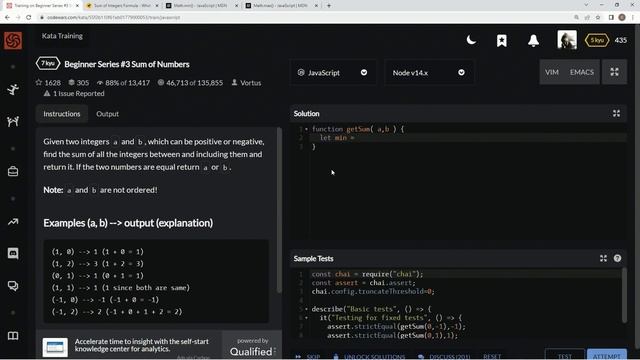Viewport: 640px width, 360px height.
Task: Collapse the getSum function fold arrow
Action: coord(306,129)
